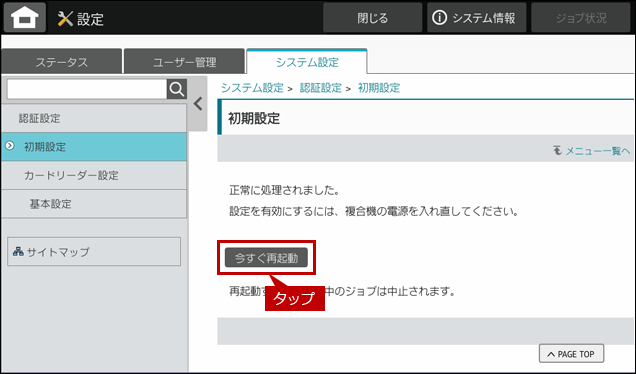This screenshot has height=374, width=636.
Task: Click the return arrow icon beside メニュー一覧へ
Action: (558, 150)
